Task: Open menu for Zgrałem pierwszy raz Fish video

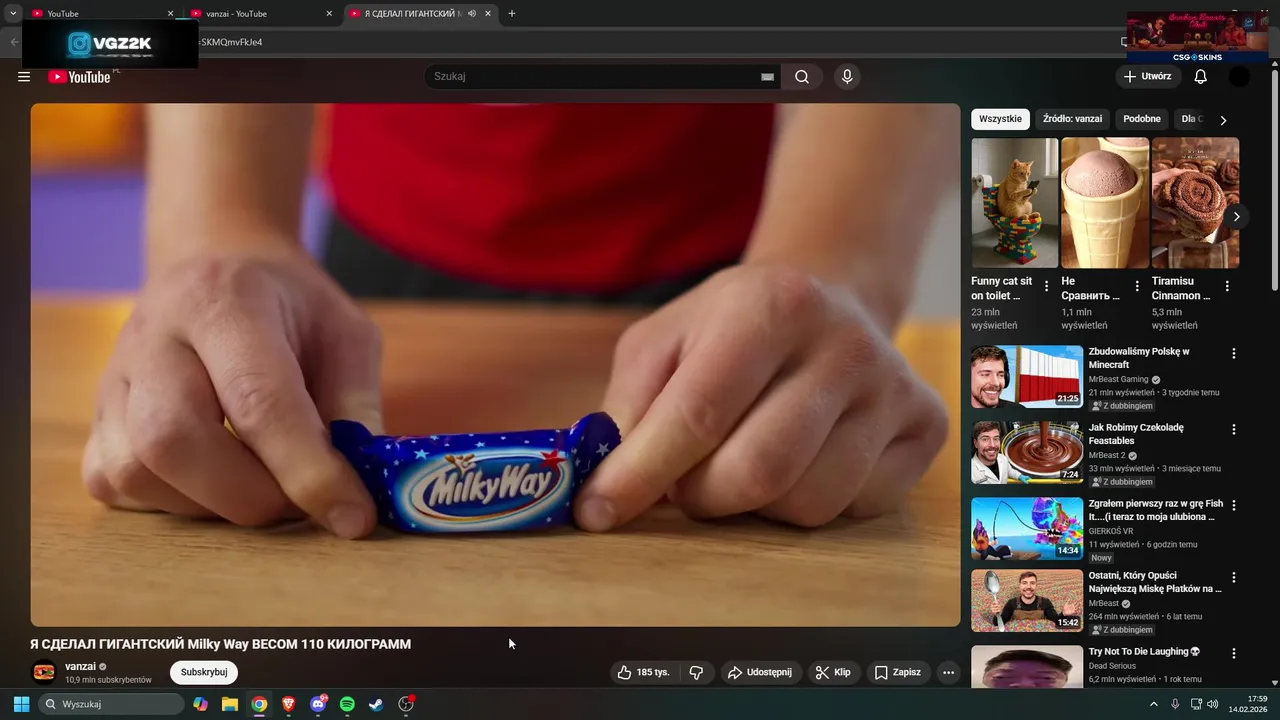Action: pyautogui.click(x=1234, y=506)
